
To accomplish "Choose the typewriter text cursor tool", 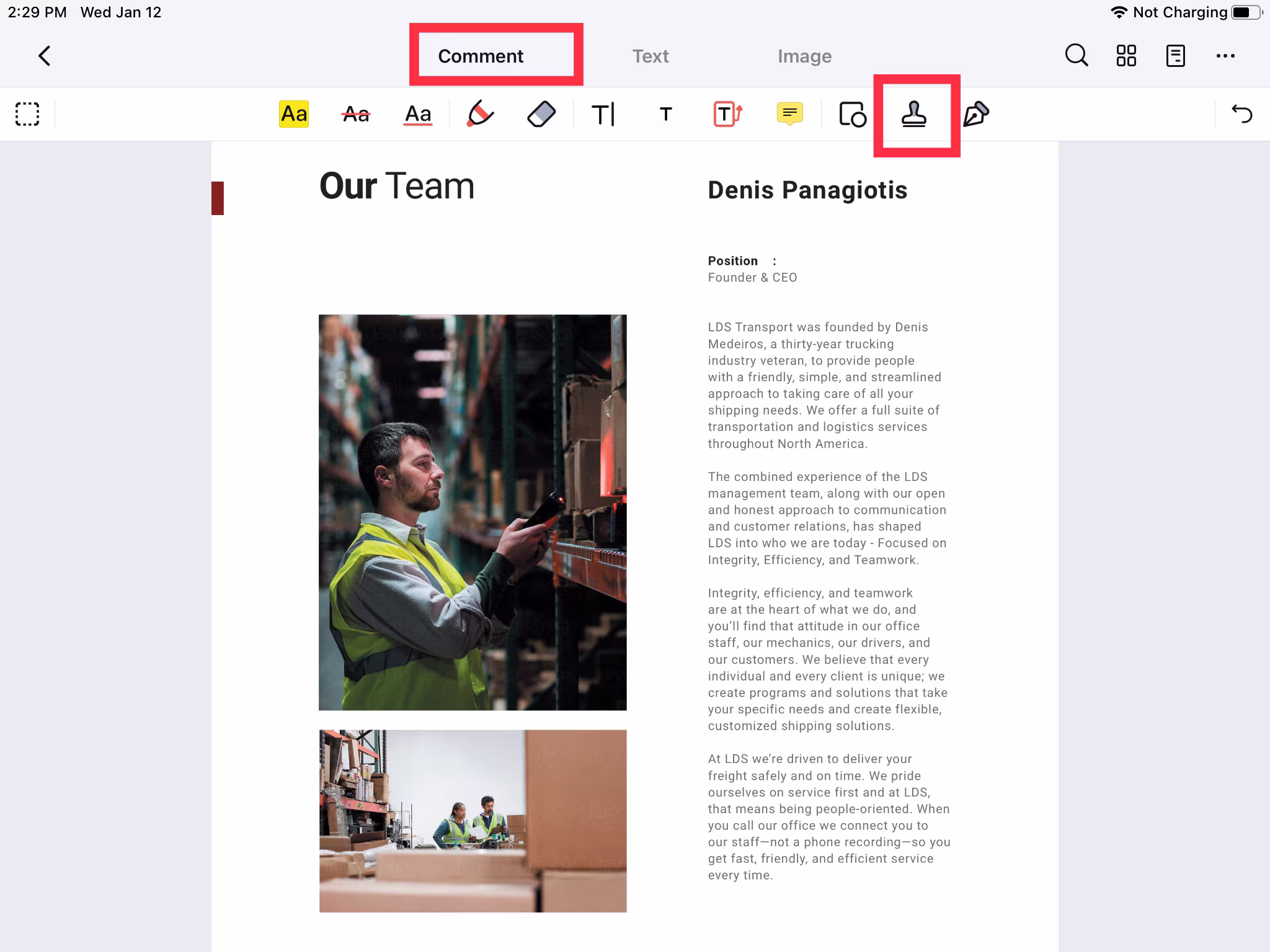I will (x=603, y=114).
